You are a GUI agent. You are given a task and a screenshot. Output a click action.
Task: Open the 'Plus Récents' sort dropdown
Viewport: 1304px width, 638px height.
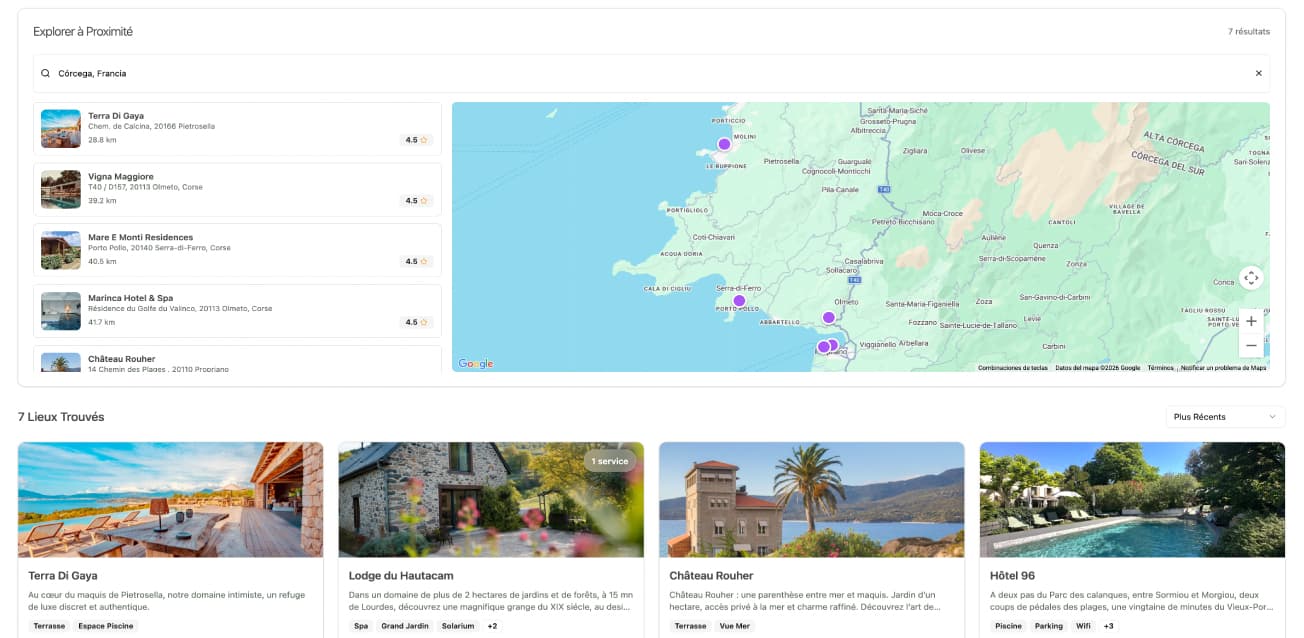[1223, 416]
